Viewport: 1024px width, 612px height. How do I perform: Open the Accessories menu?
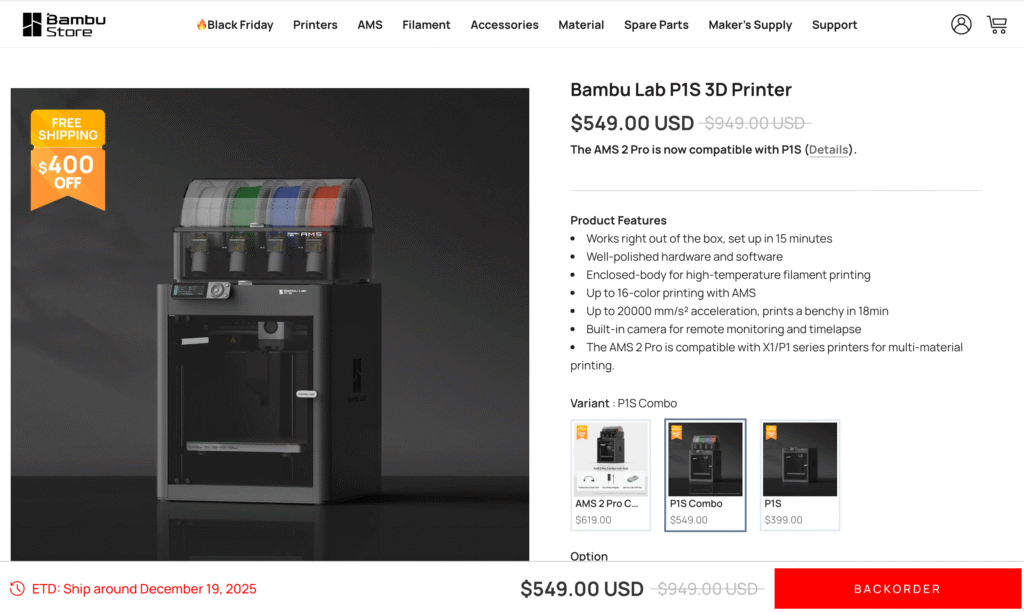click(x=504, y=25)
